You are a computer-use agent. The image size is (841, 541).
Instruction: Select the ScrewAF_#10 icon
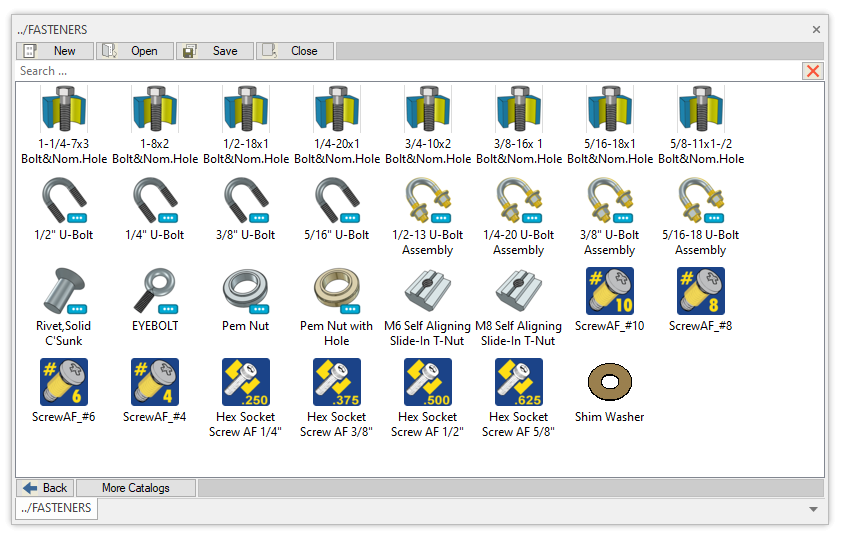pos(609,291)
